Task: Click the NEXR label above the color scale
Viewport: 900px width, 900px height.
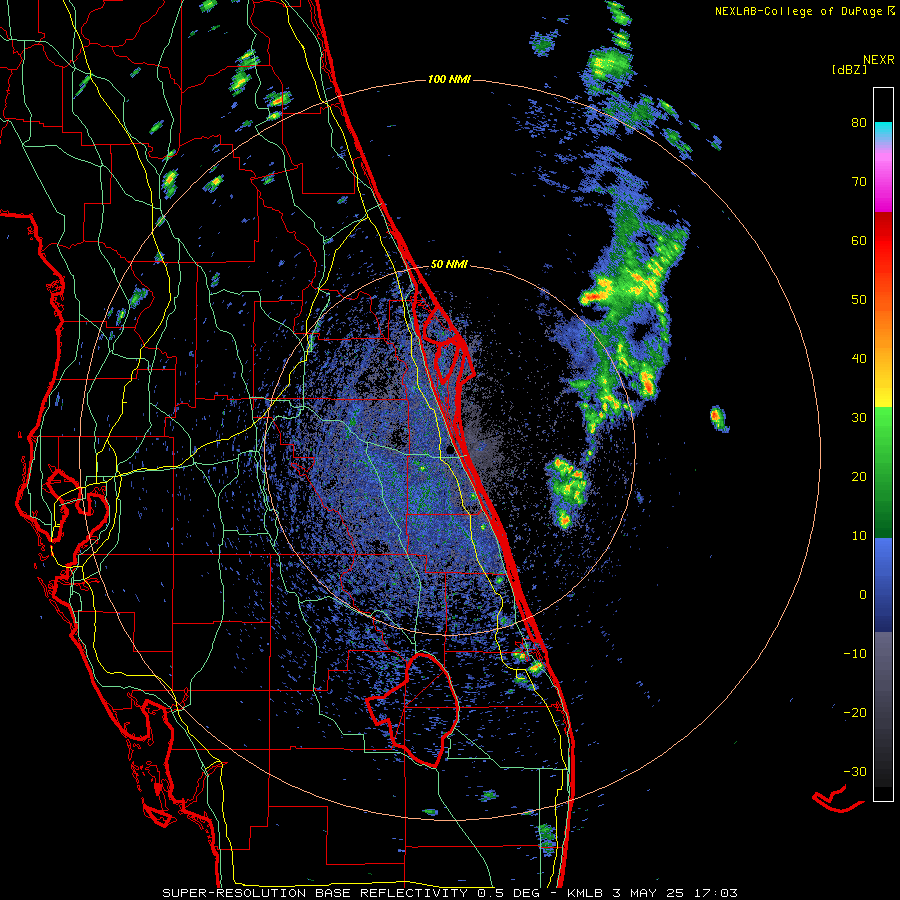Action: (x=879, y=60)
